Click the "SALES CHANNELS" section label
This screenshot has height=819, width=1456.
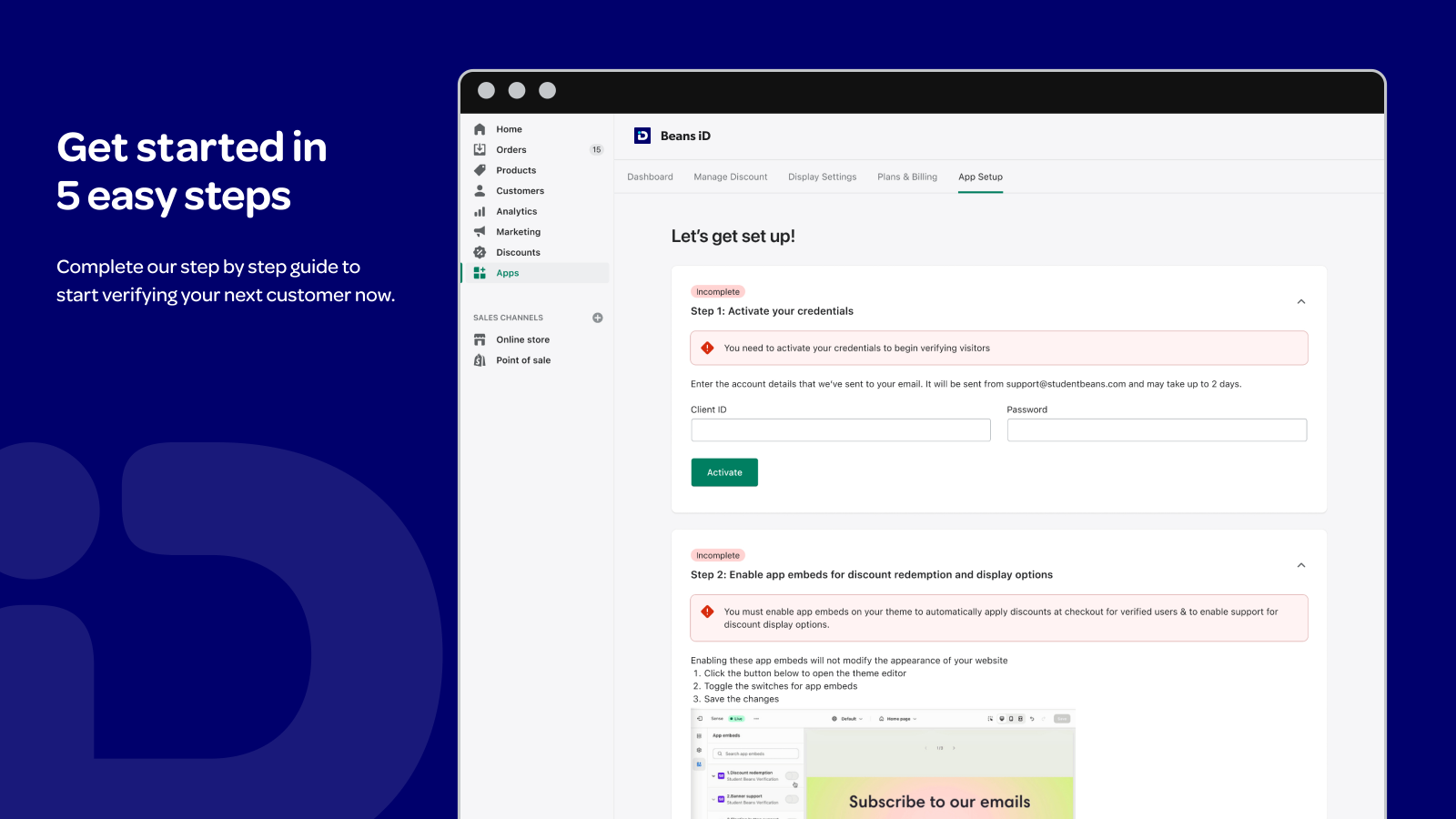(x=508, y=318)
